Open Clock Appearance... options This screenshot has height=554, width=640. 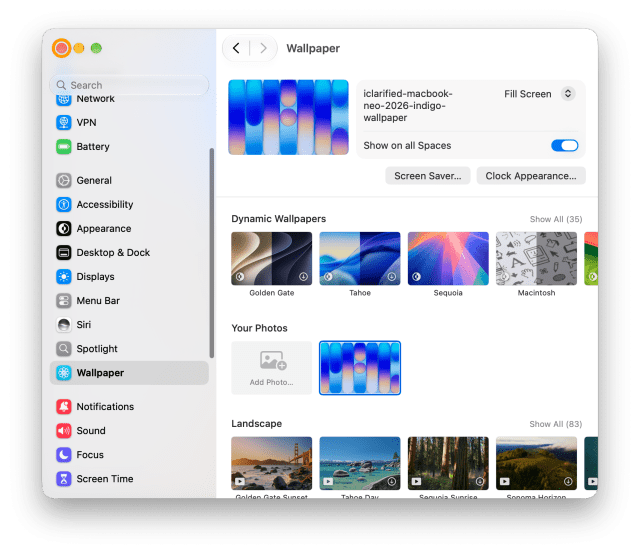click(x=531, y=176)
